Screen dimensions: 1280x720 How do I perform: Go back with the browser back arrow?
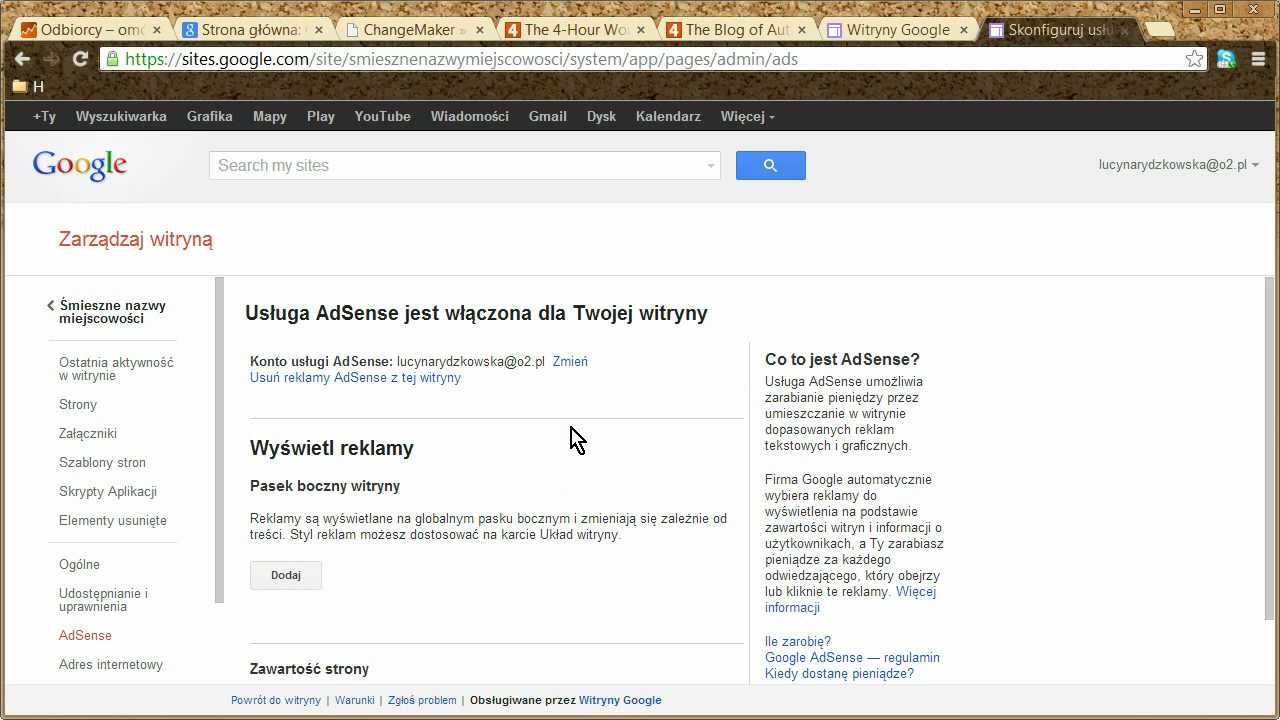tap(22, 59)
